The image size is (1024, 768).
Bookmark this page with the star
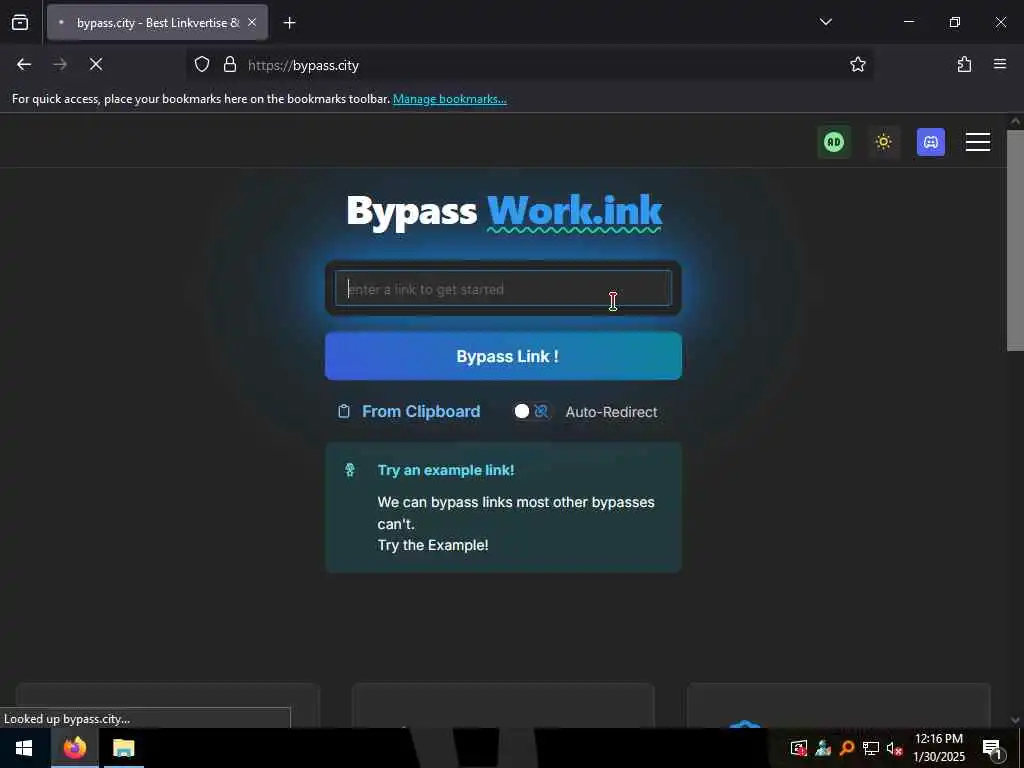[x=857, y=64]
